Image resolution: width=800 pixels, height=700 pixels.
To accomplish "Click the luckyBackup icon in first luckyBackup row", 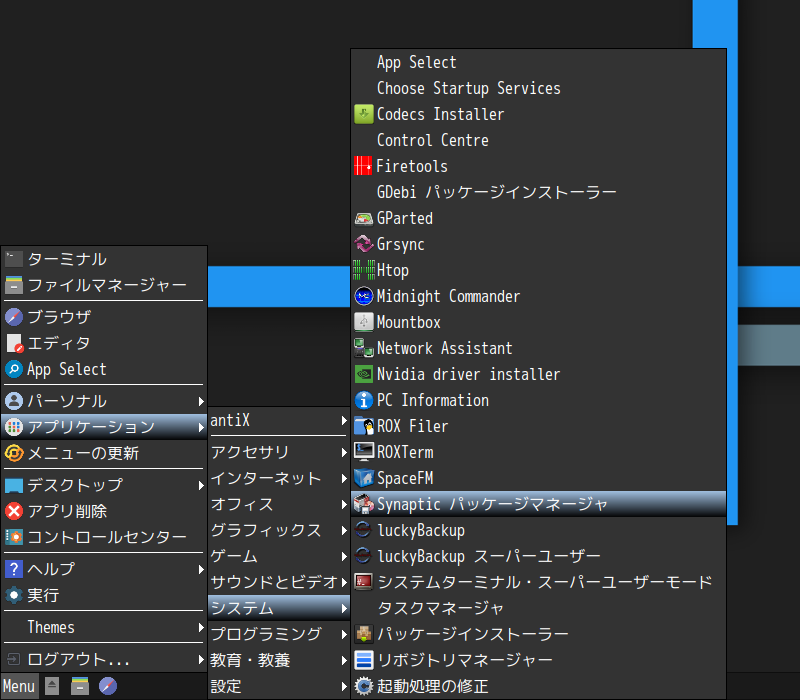I will [363, 530].
